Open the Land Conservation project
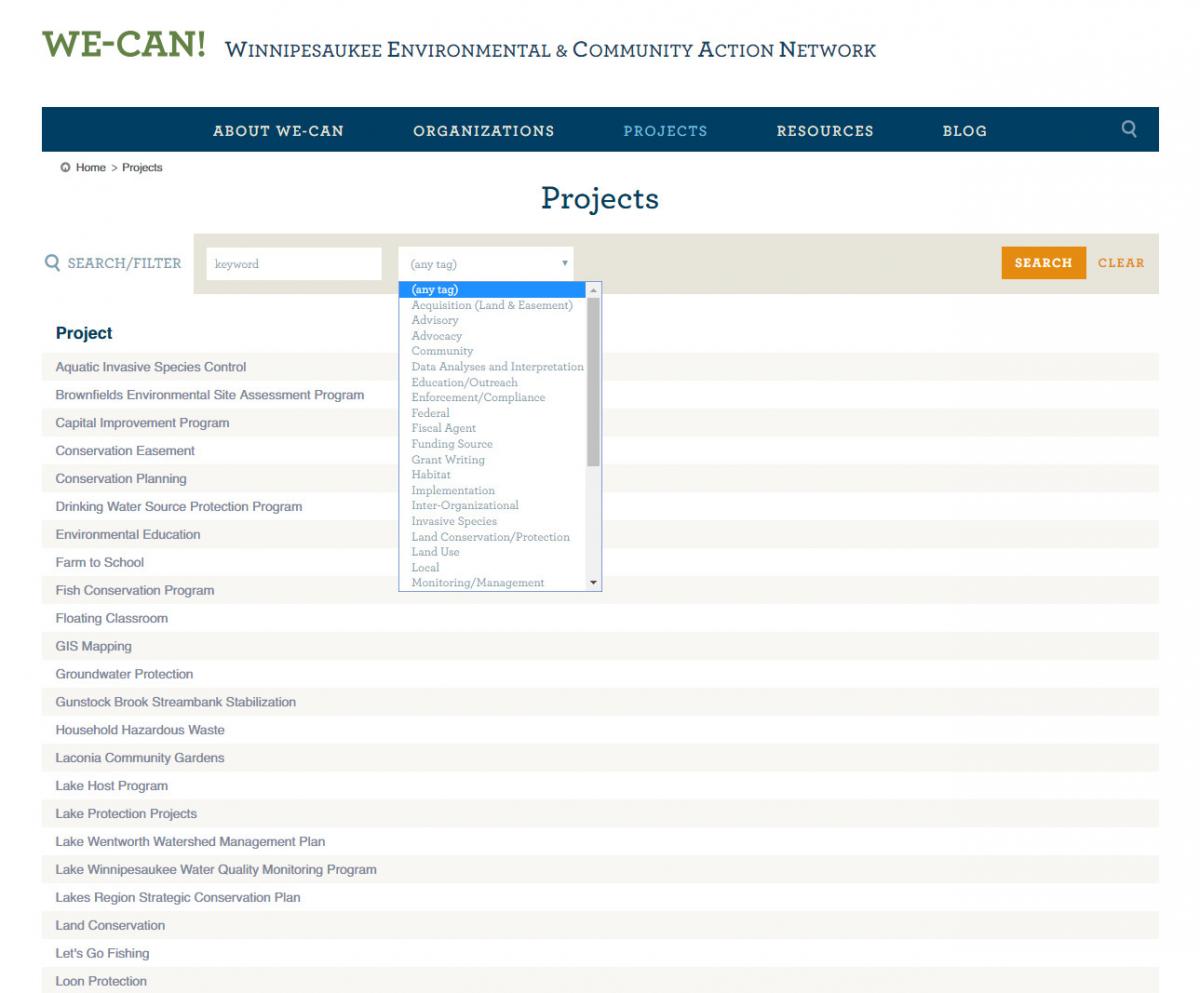The width and height of the screenshot is (1200, 993). 110,926
